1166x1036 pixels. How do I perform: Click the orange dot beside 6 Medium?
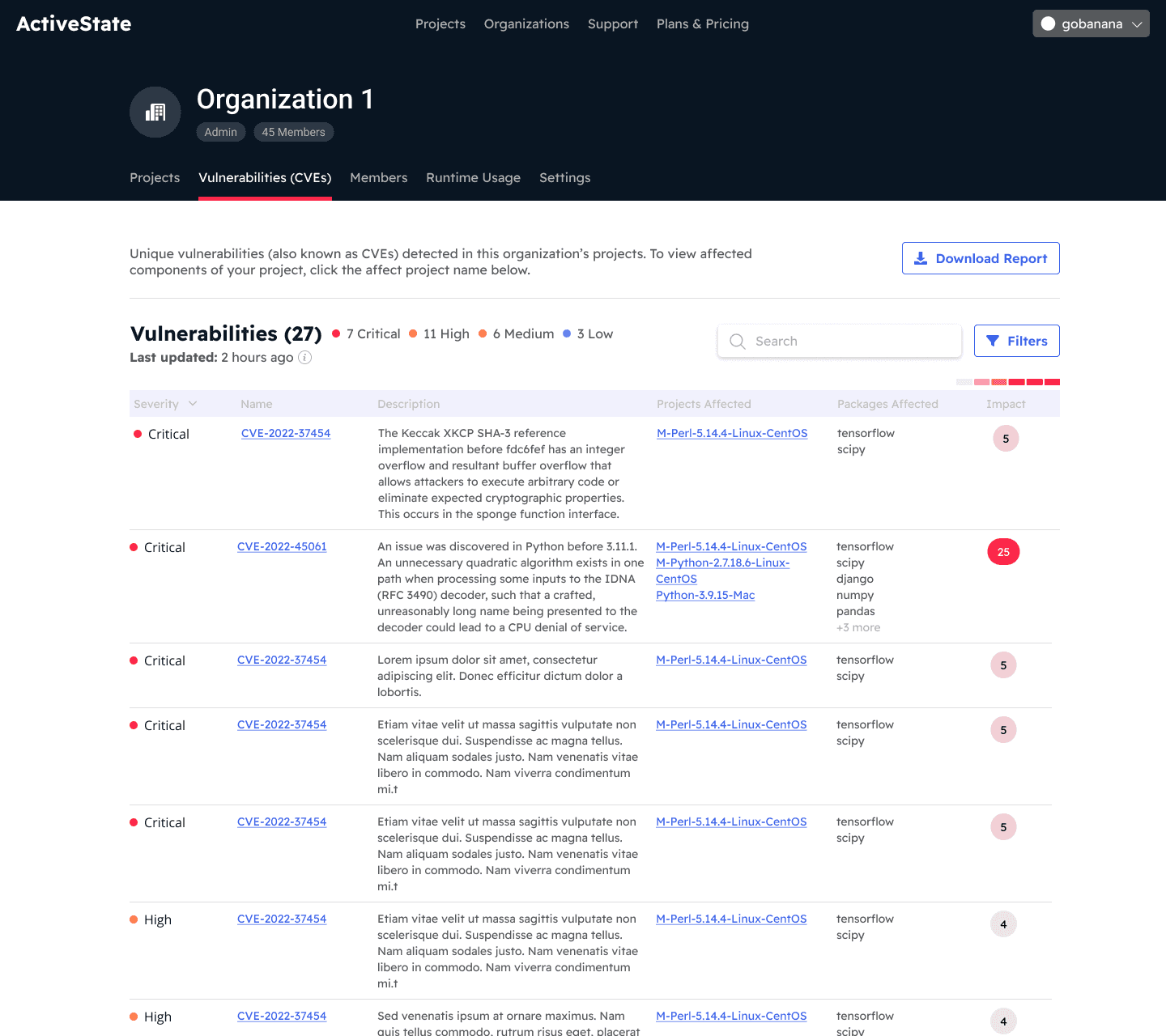(x=483, y=333)
